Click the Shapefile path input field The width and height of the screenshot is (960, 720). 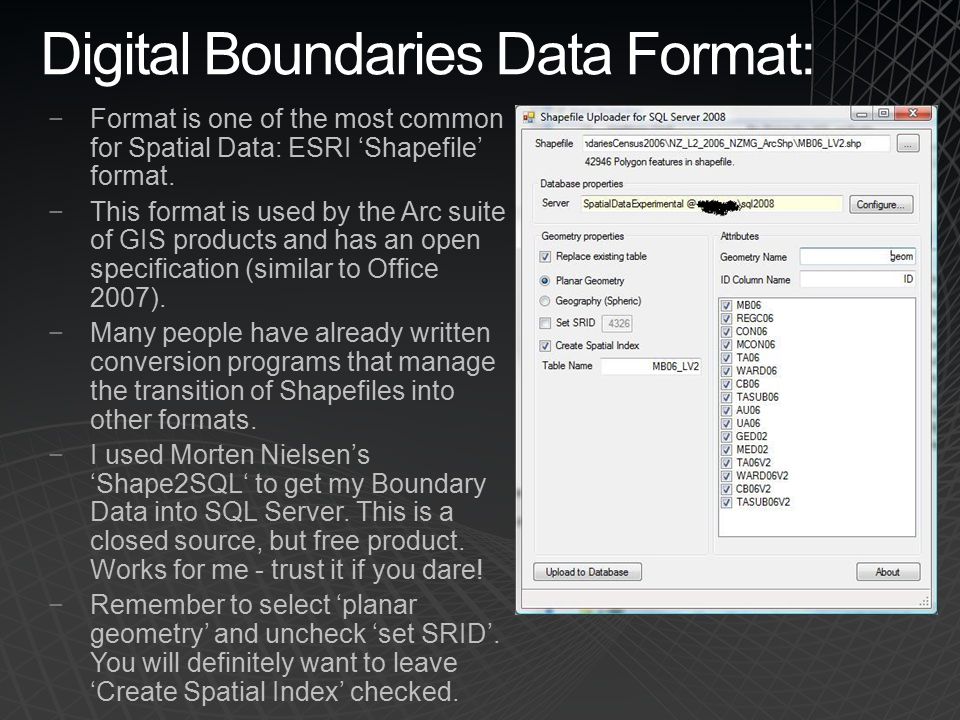point(735,143)
